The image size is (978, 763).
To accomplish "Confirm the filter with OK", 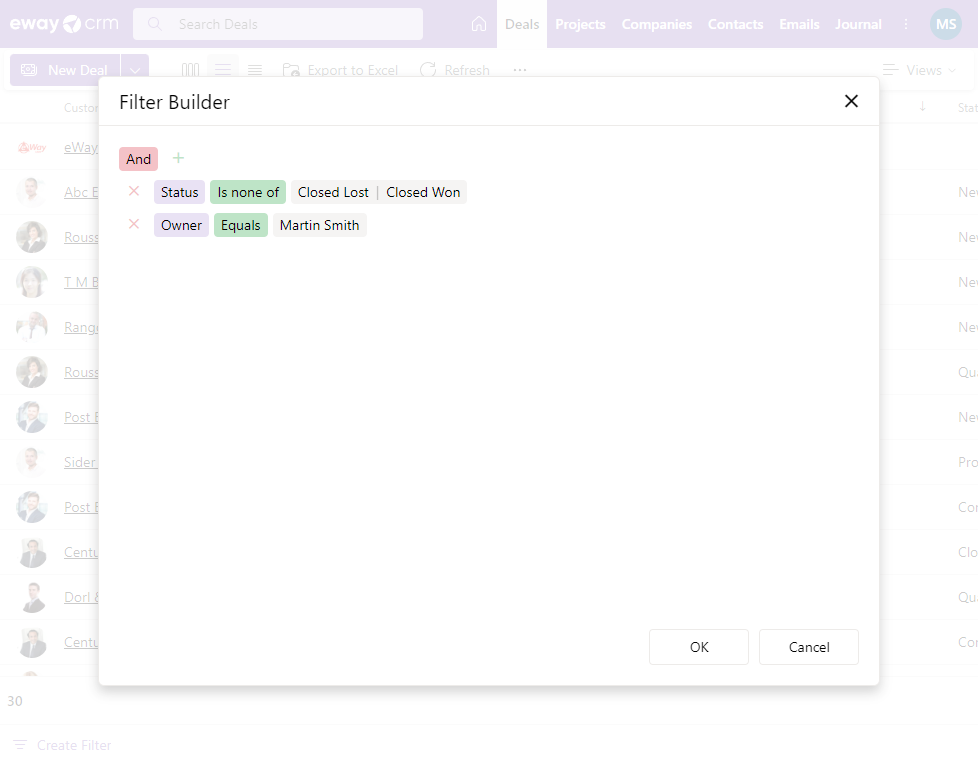I will click(x=699, y=647).
